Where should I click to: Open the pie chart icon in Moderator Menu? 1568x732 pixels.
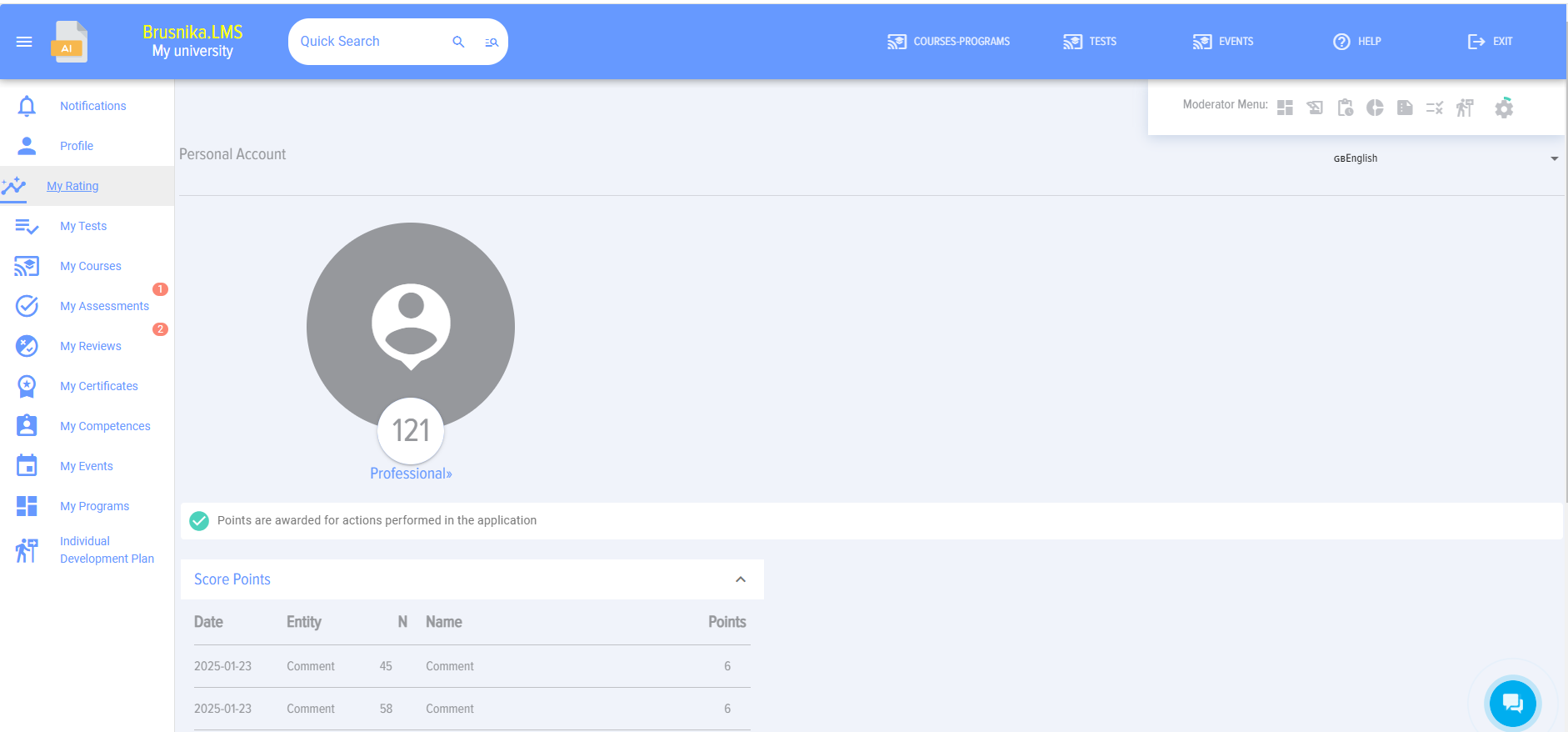pyautogui.click(x=1375, y=108)
